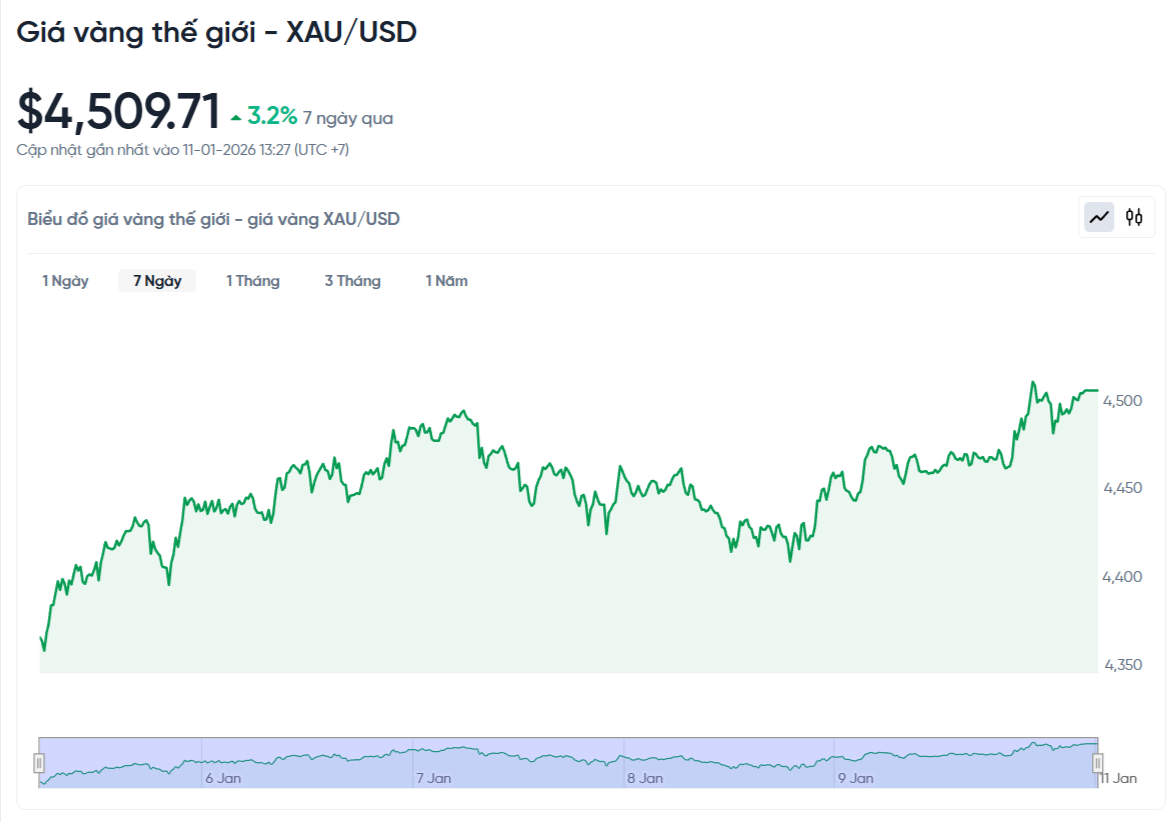Choose the 1 Năm time range
The width and height of the screenshot is (1167, 822).
coord(447,281)
